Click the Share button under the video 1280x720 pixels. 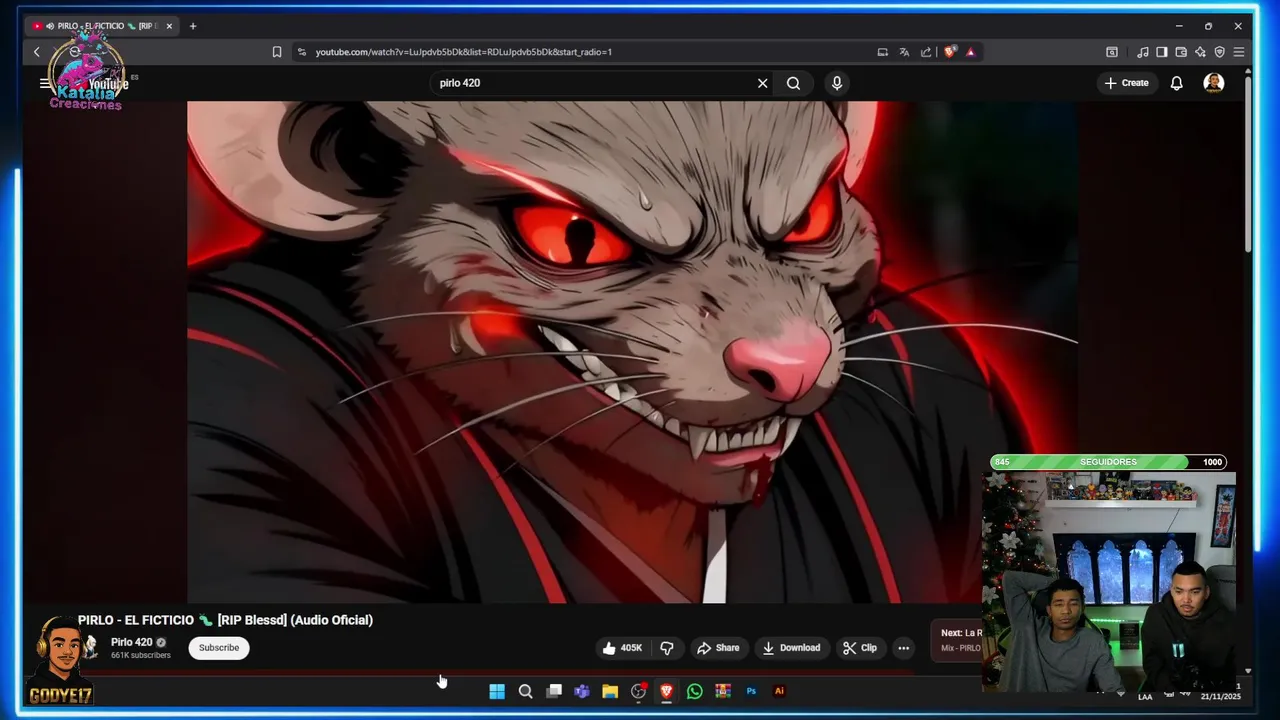tap(718, 648)
